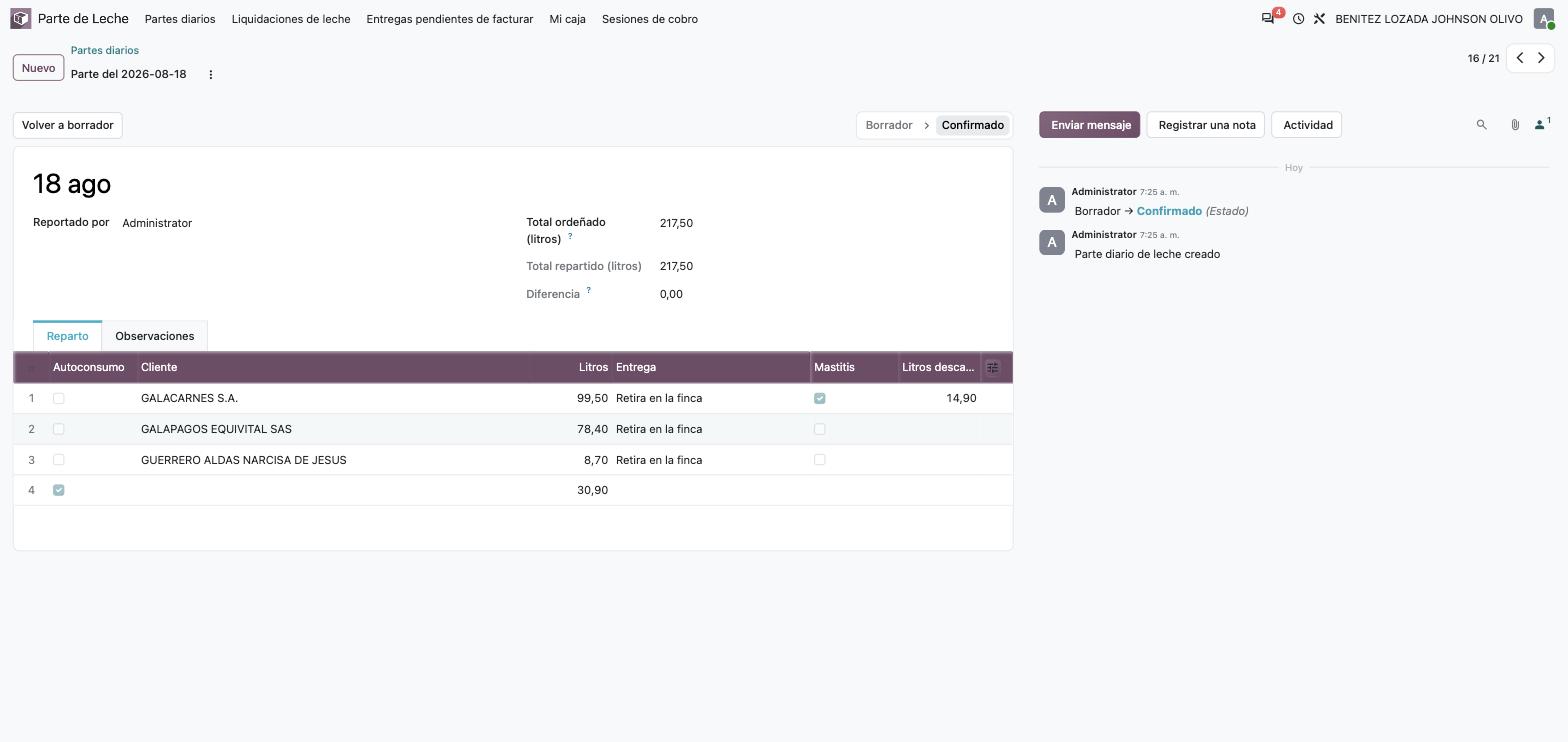Screen dimensions: 1568x742
Task: Open the attachments paperclip icon
Action: (x=1515, y=125)
